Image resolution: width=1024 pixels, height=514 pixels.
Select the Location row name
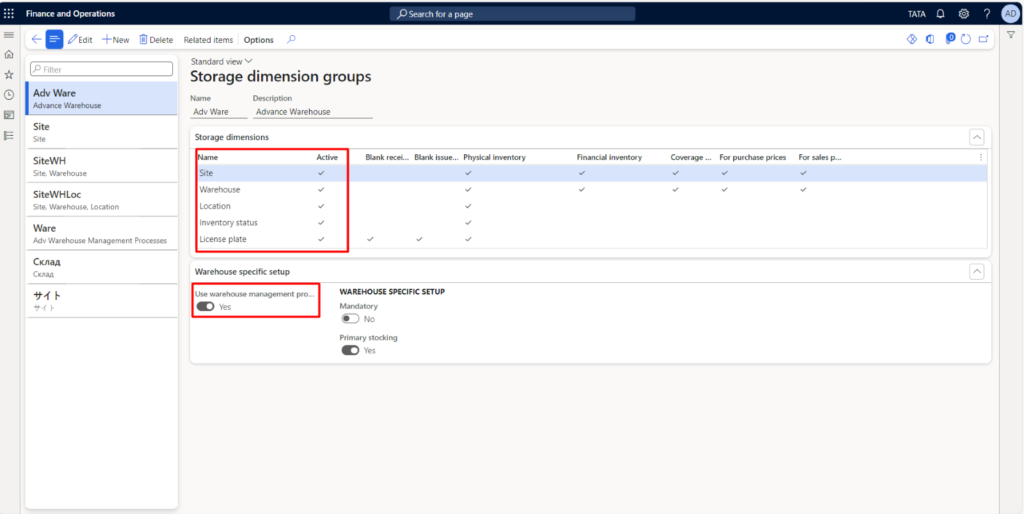click(x=215, y=206)
